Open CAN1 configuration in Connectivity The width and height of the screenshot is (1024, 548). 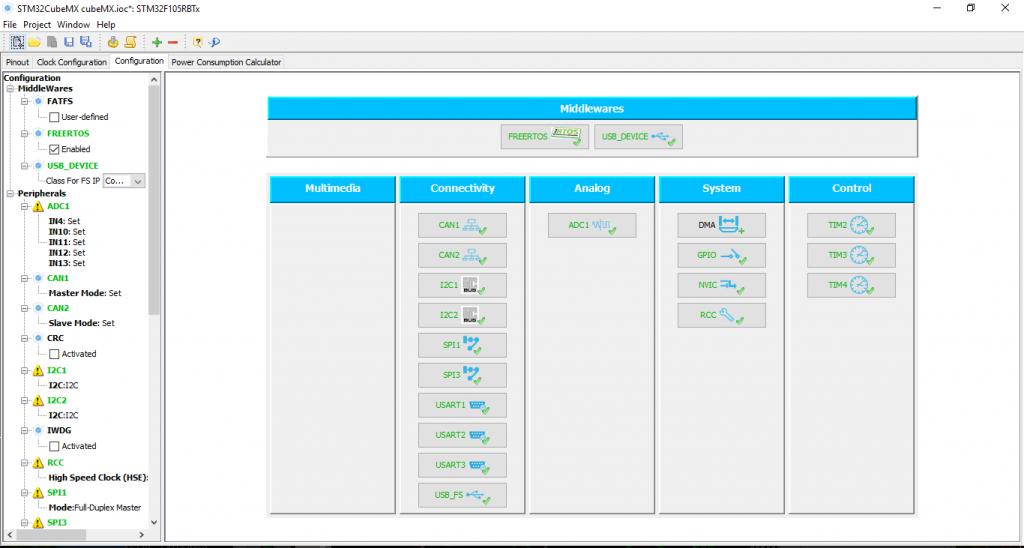coord(462,225)
